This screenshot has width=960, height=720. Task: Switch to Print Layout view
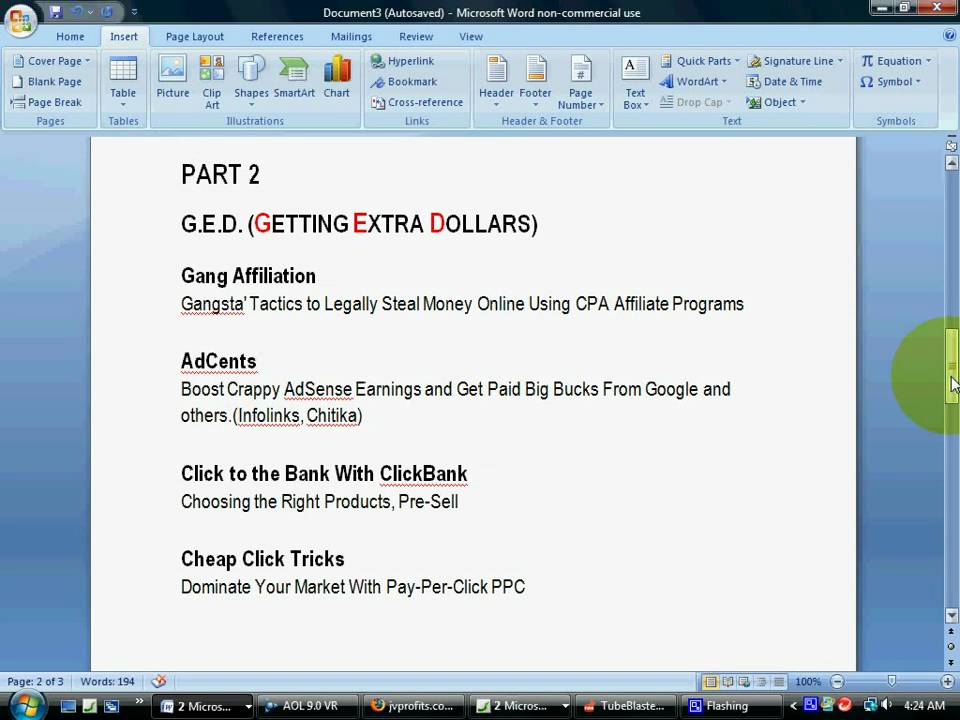(x=711, y=681)
